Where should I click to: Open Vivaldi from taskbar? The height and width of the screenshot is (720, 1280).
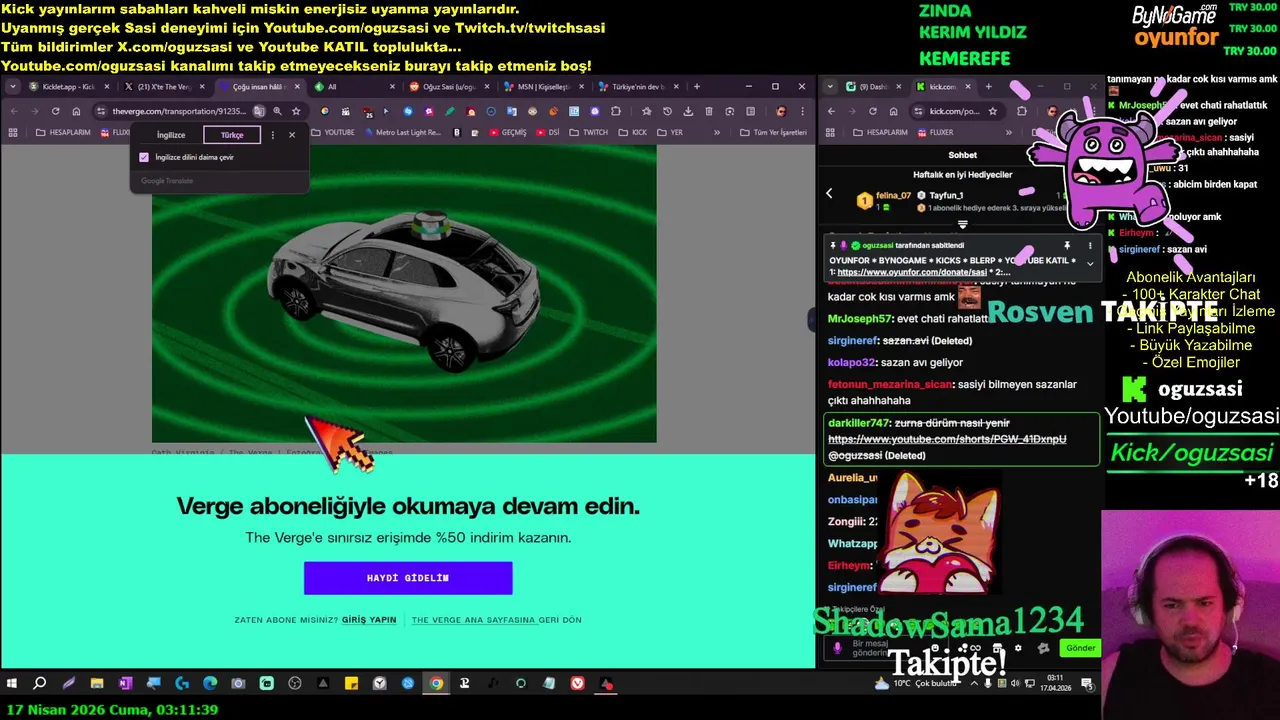[578, 684]
